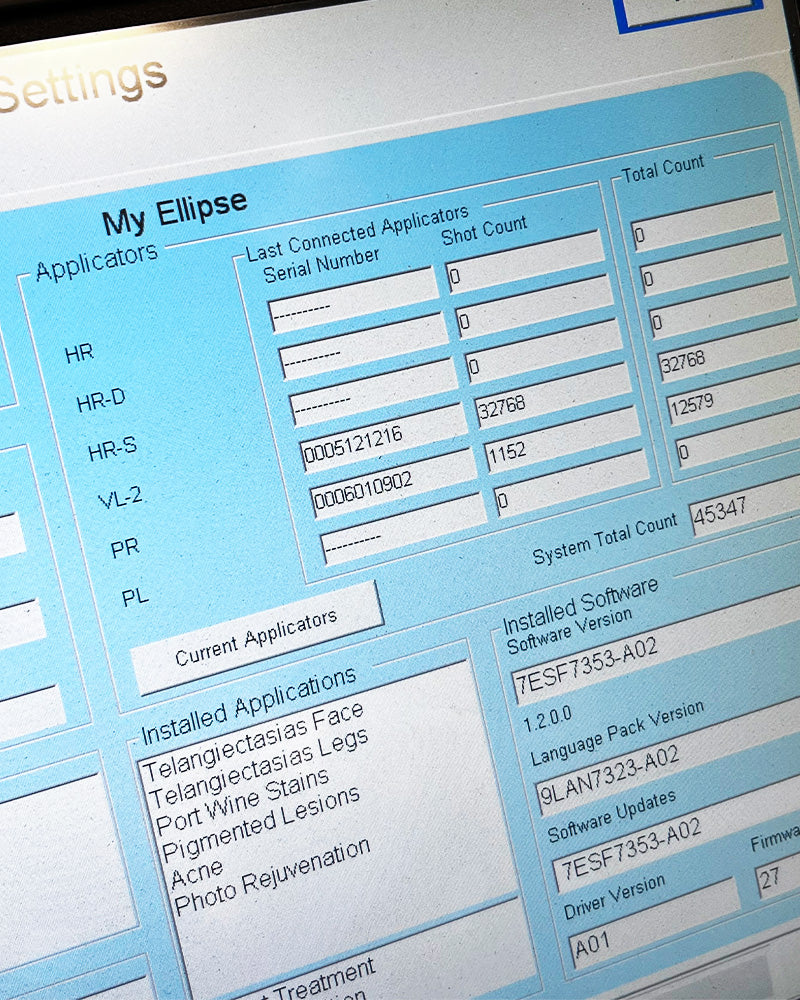
Task: Click the Serial Number column header
Action: click(321, 264)
